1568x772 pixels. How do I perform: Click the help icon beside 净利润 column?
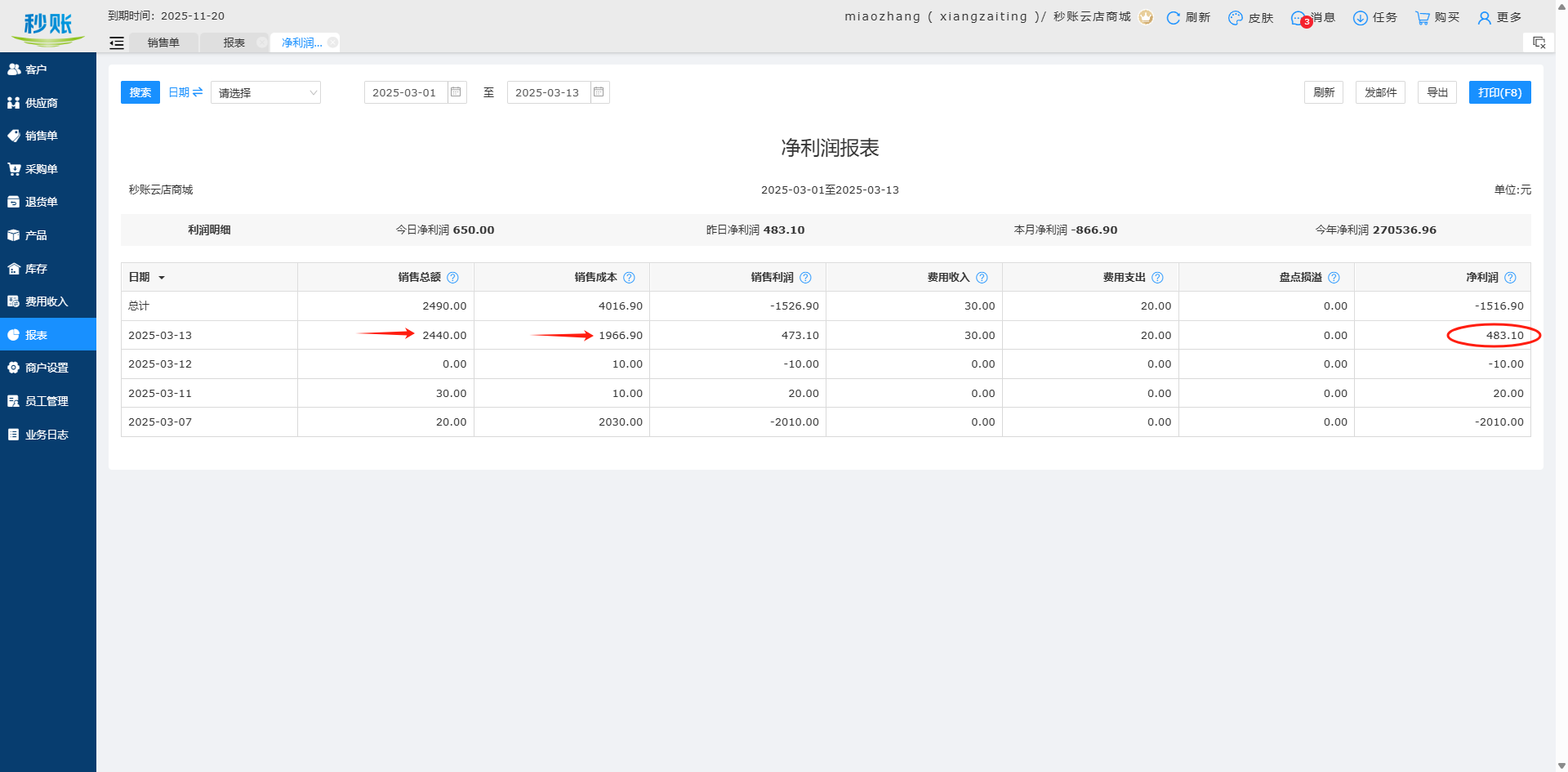click(1510, 278)
